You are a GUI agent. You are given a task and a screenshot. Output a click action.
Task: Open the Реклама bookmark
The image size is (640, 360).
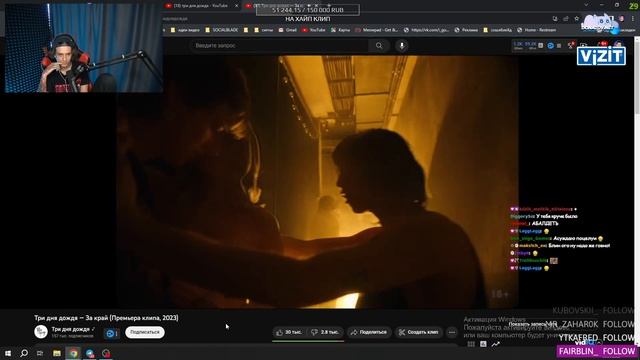click(466, 30)
